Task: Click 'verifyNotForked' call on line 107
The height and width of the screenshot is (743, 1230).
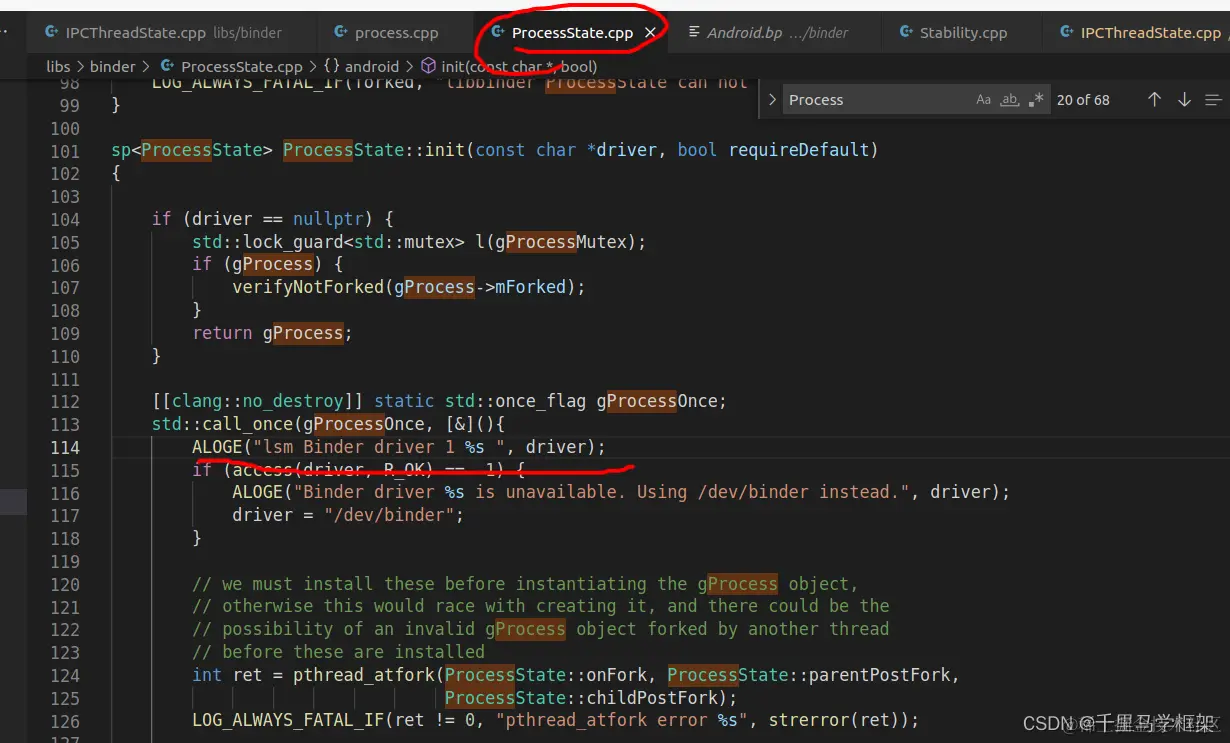Action: click(308, 287)
